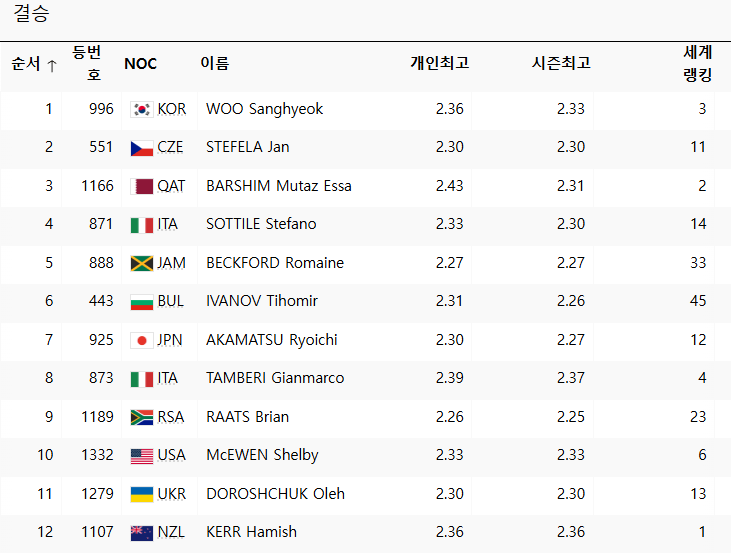Image resolution: width=731 pixels, height=553 pixels.
Task: Open athlete WOO Sanghyeok
Action: [264, 109]
